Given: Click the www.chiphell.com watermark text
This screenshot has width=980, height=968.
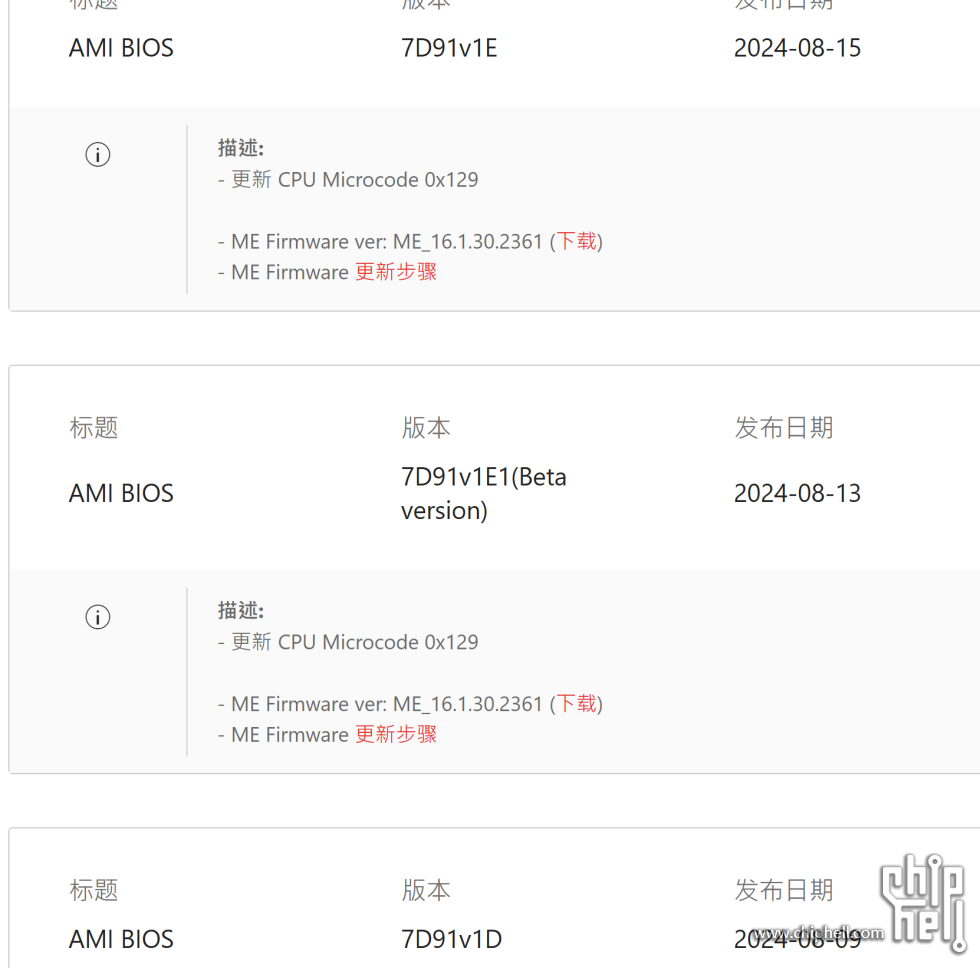Looking at the screenshot, I should (x=818, y=933).
